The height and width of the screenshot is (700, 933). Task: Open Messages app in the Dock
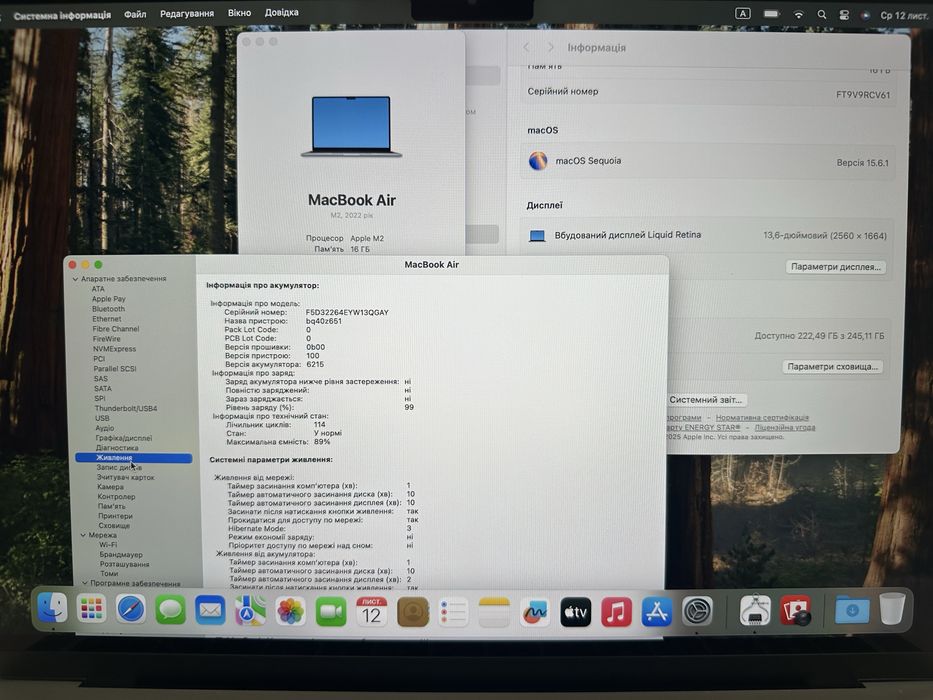point(171,611)
